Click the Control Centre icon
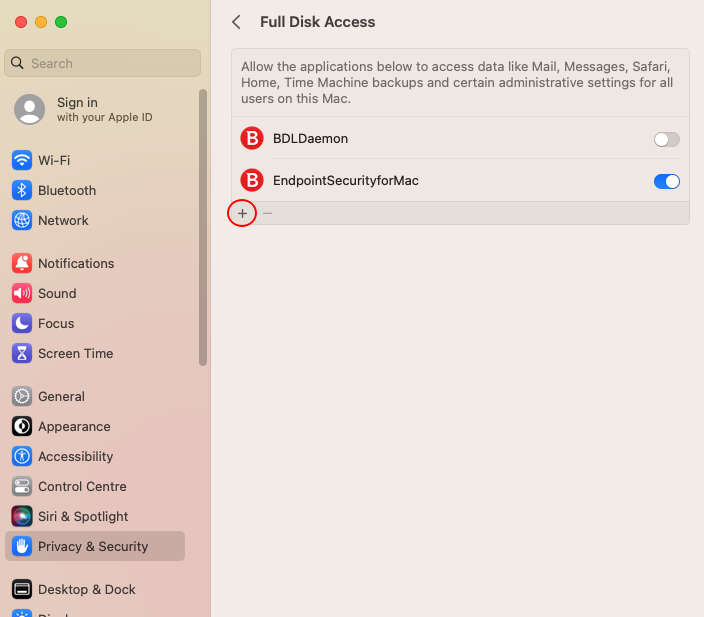The height and width of the screenshot is (617, 704). [x=22, y=486]
